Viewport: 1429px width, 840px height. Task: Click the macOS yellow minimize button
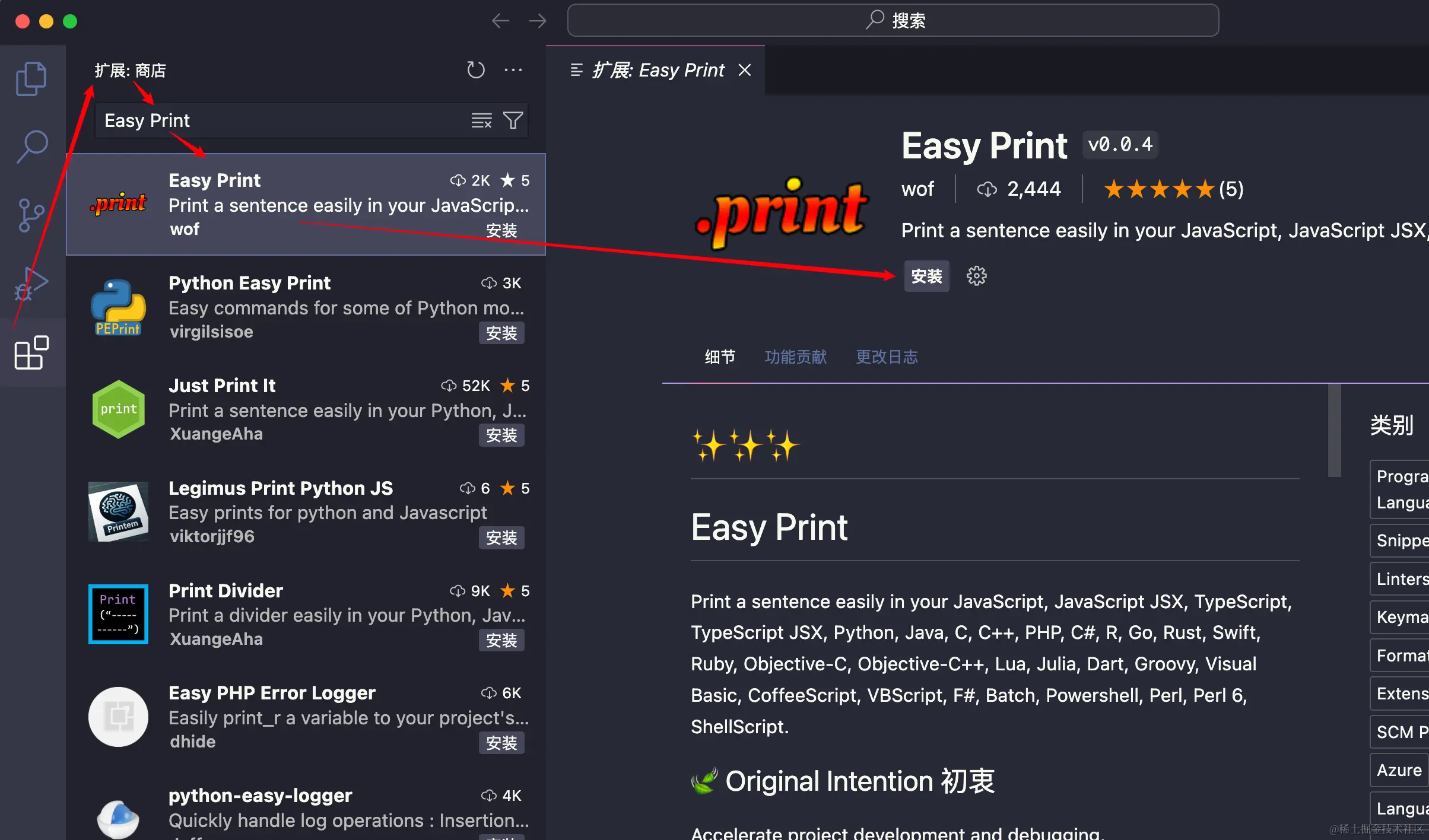tap(46, 21)
